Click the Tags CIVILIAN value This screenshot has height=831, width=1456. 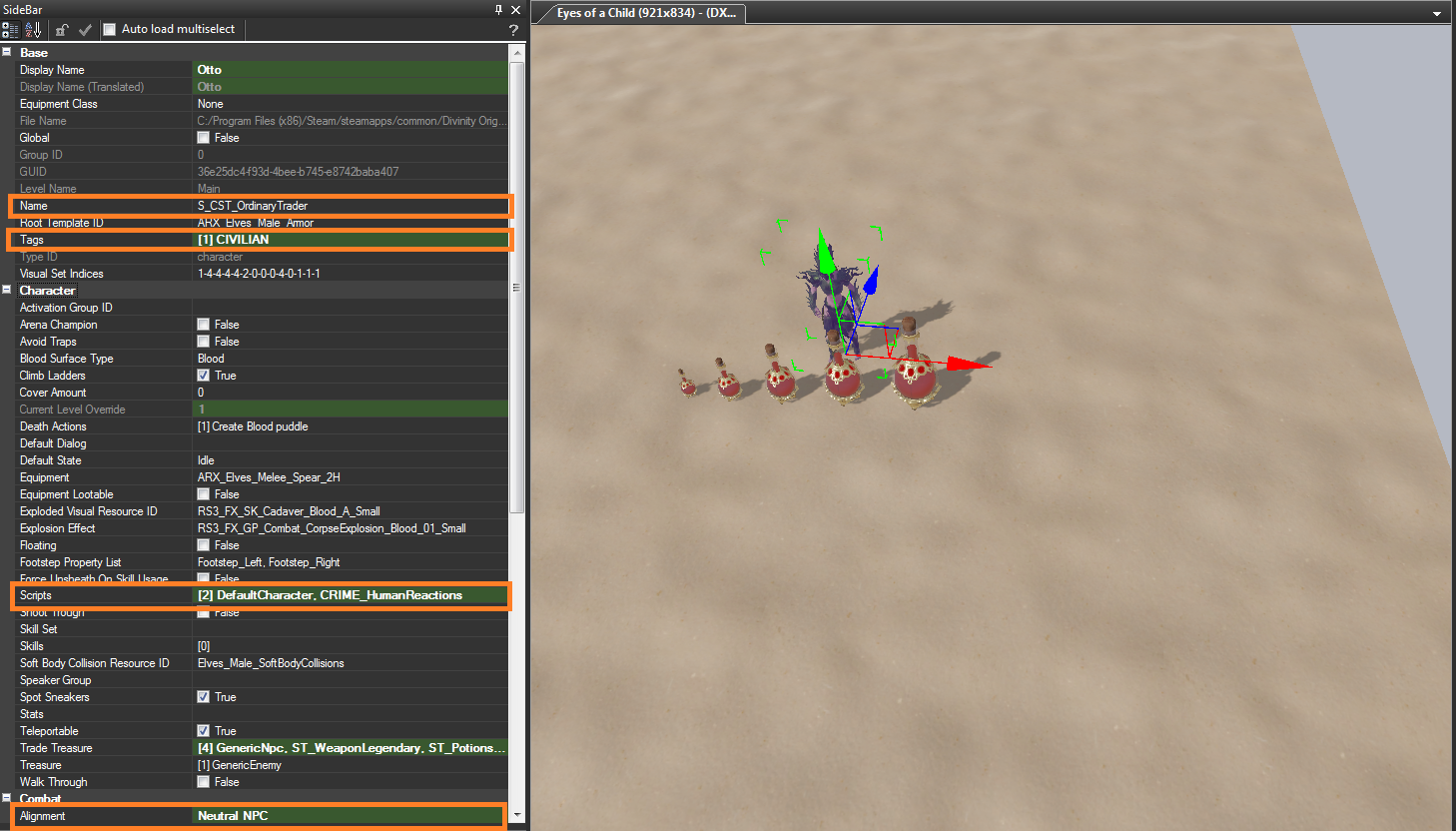click(351, 240)
